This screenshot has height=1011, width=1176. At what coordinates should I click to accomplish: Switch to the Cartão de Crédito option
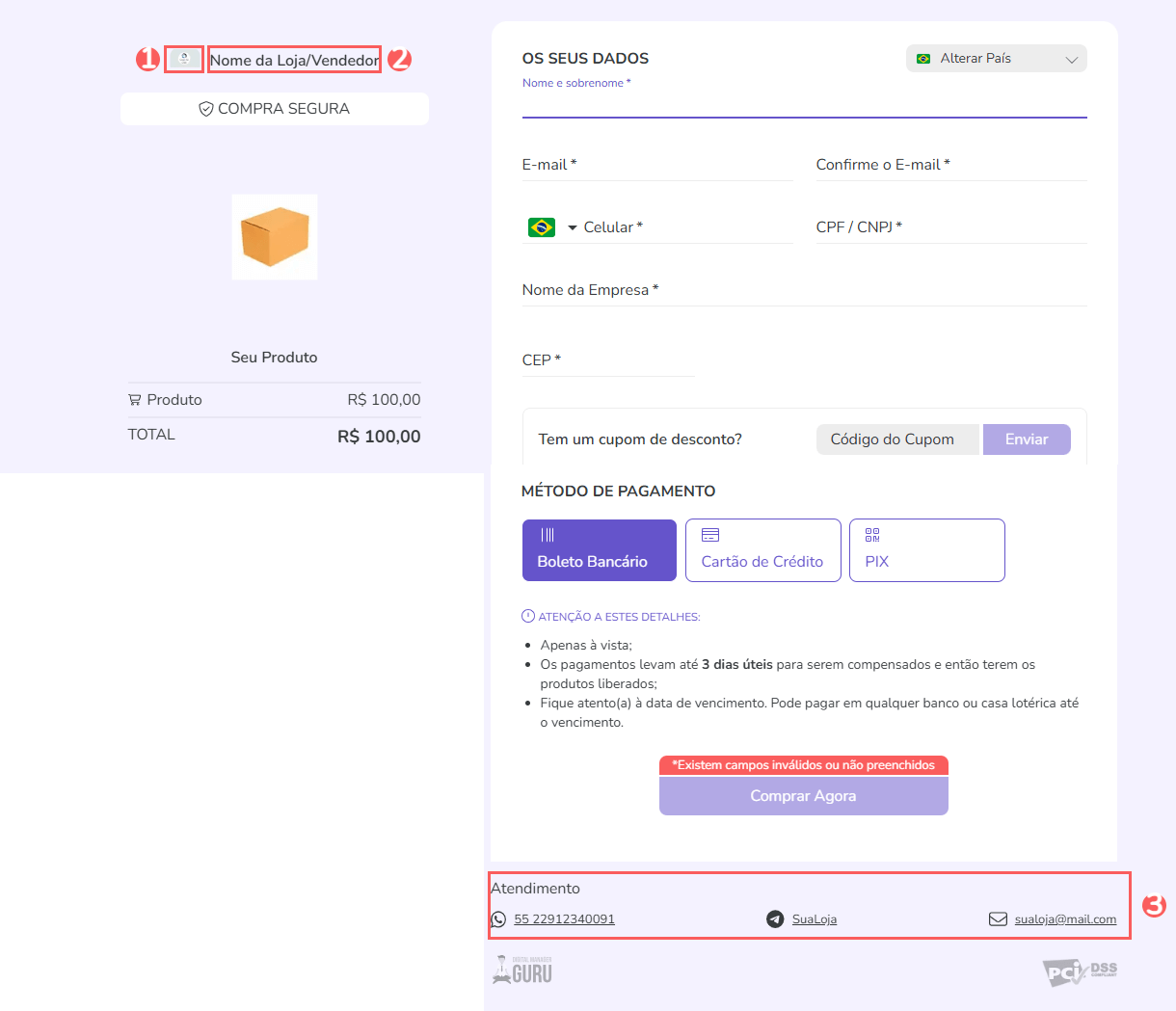pos(762,549)
